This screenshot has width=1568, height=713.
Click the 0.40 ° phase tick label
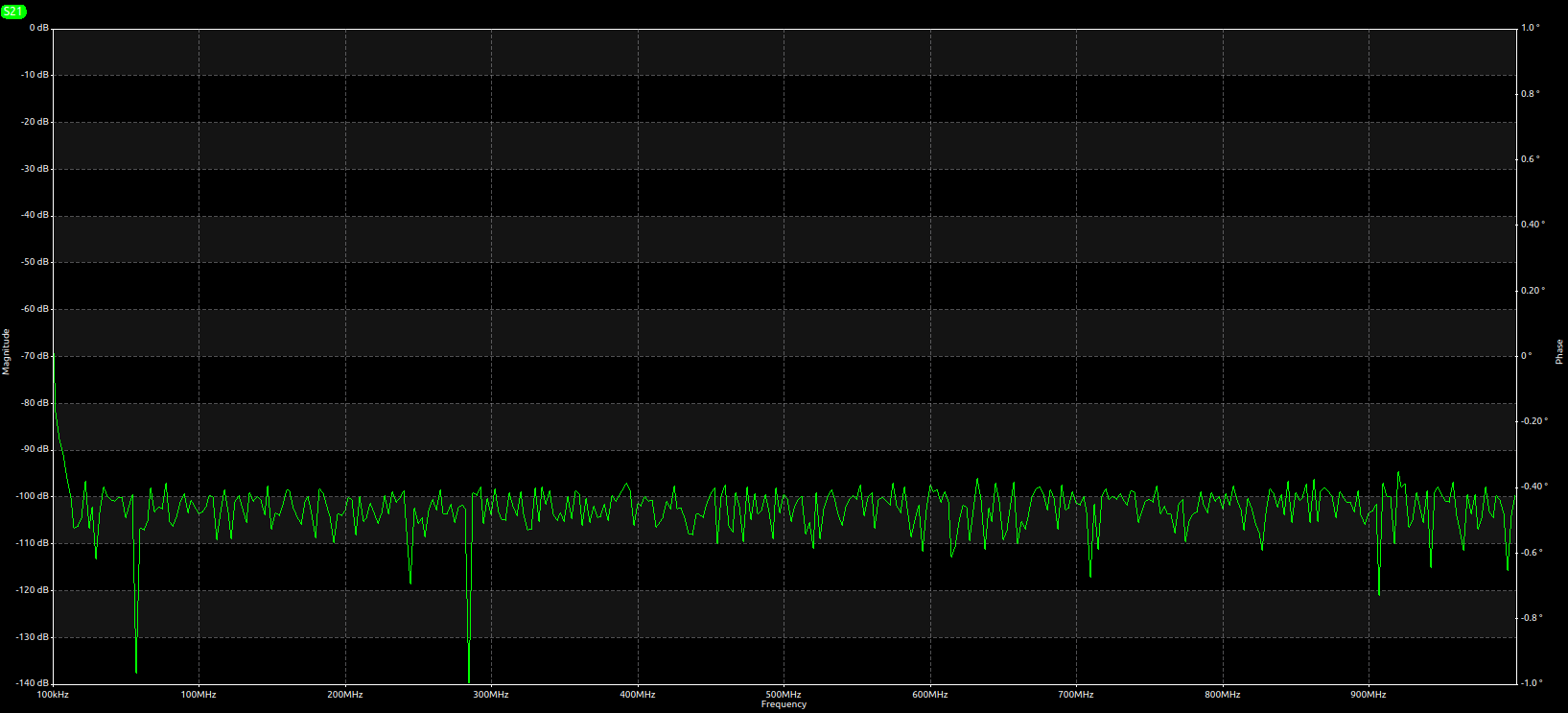pos(1533,225)
